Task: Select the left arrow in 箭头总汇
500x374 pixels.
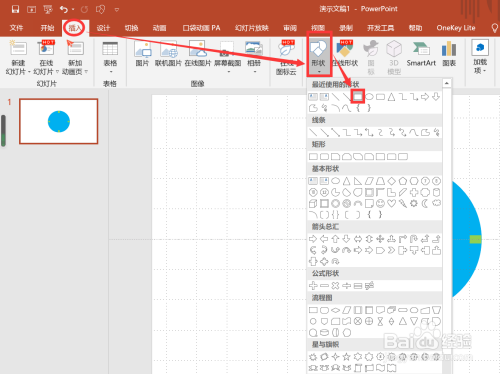Action: tap(324, 239)
